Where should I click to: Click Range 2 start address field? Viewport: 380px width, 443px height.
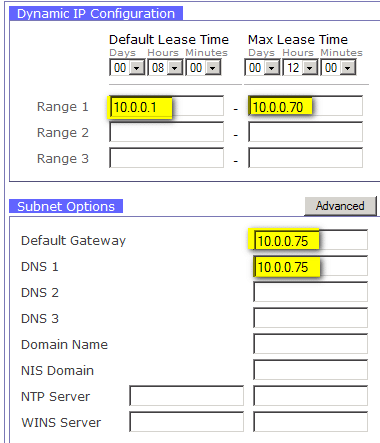(x=167, y=132)
